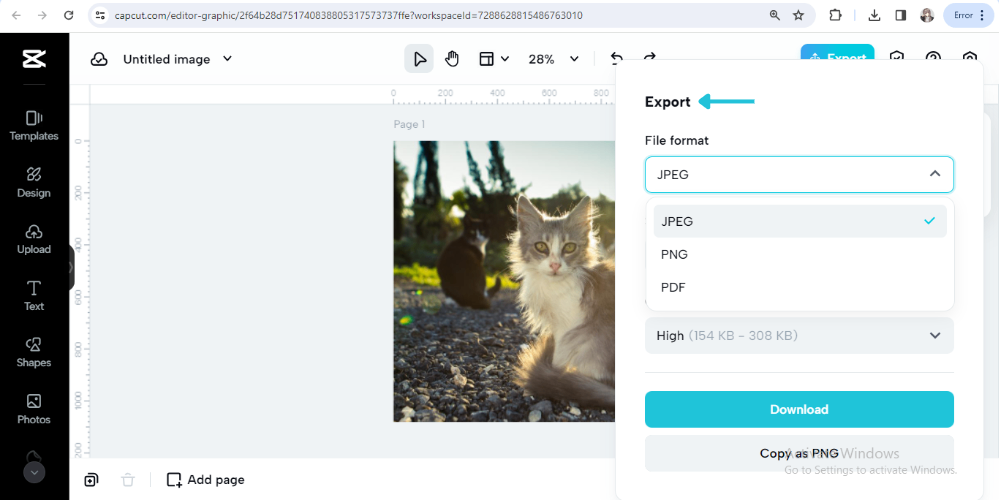Screen dimensions: 1000x500
Task: Go forward in browser history
Action: [x=43, y=15]
